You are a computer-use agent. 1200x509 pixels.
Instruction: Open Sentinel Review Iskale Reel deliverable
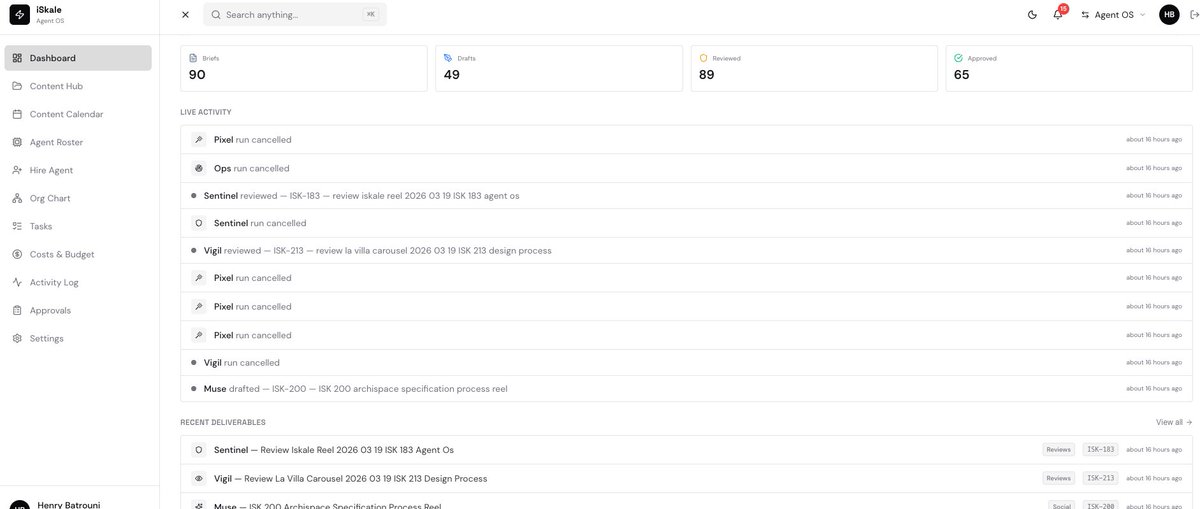click(x=686, y=450)
